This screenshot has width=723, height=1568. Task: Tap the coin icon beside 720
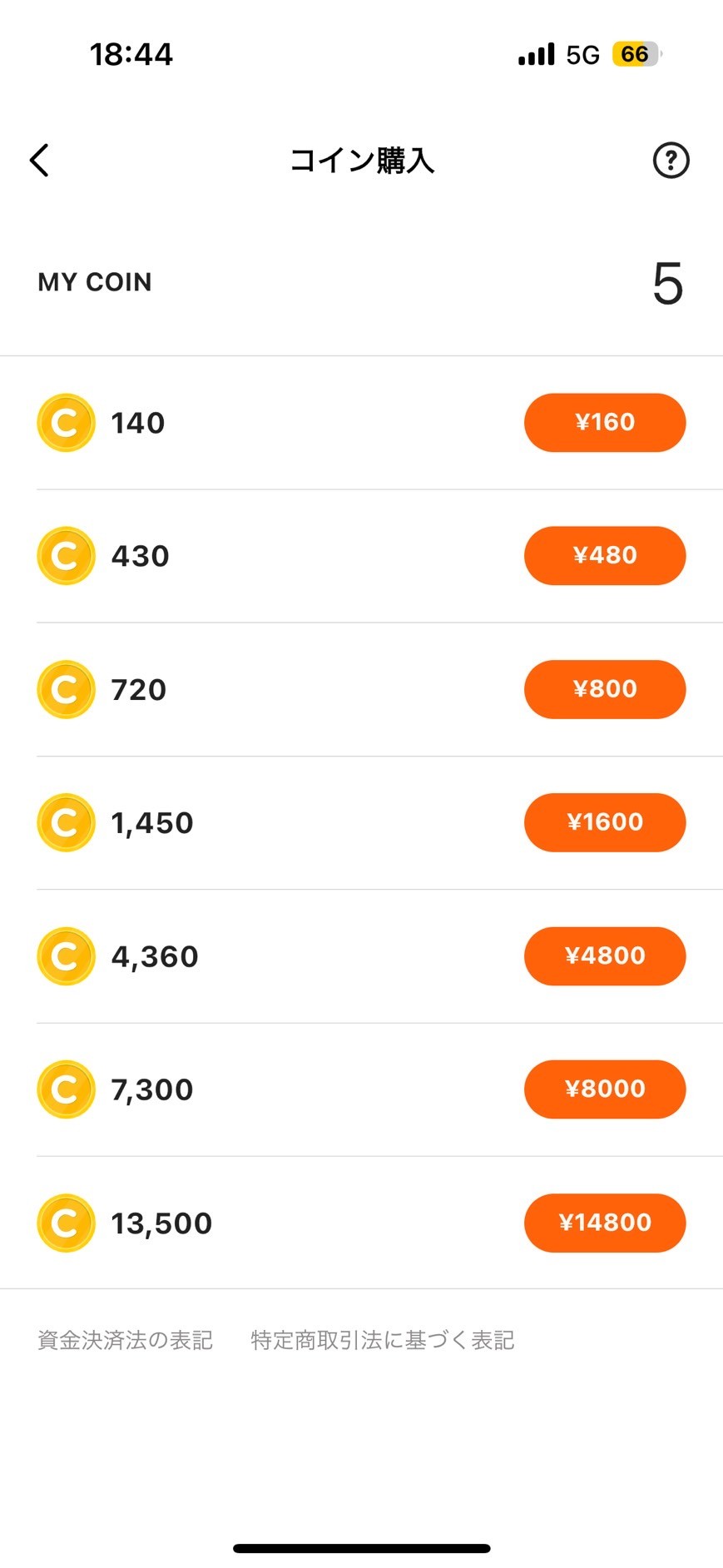pos(66,689)
